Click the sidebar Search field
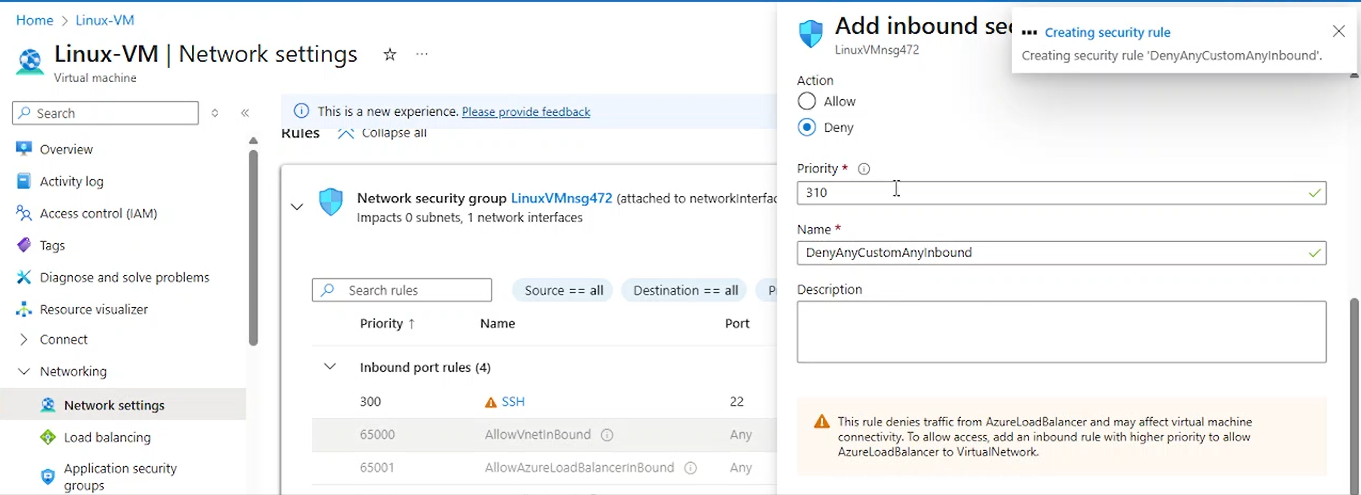The height and width of the screenshot is (495, 1361). tap(105, 113)
